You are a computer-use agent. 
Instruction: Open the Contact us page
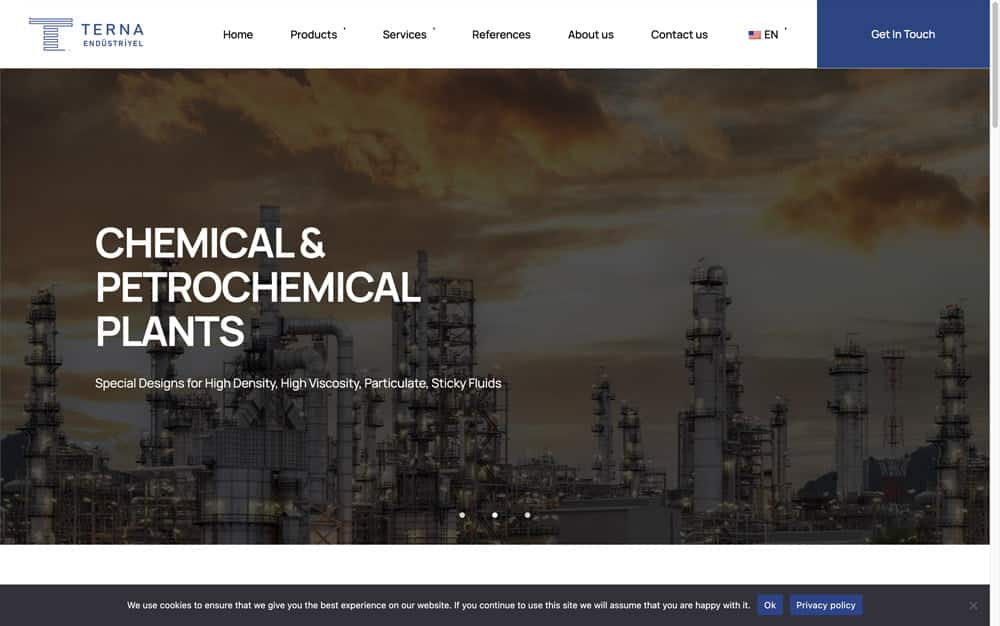click(679, 34)
